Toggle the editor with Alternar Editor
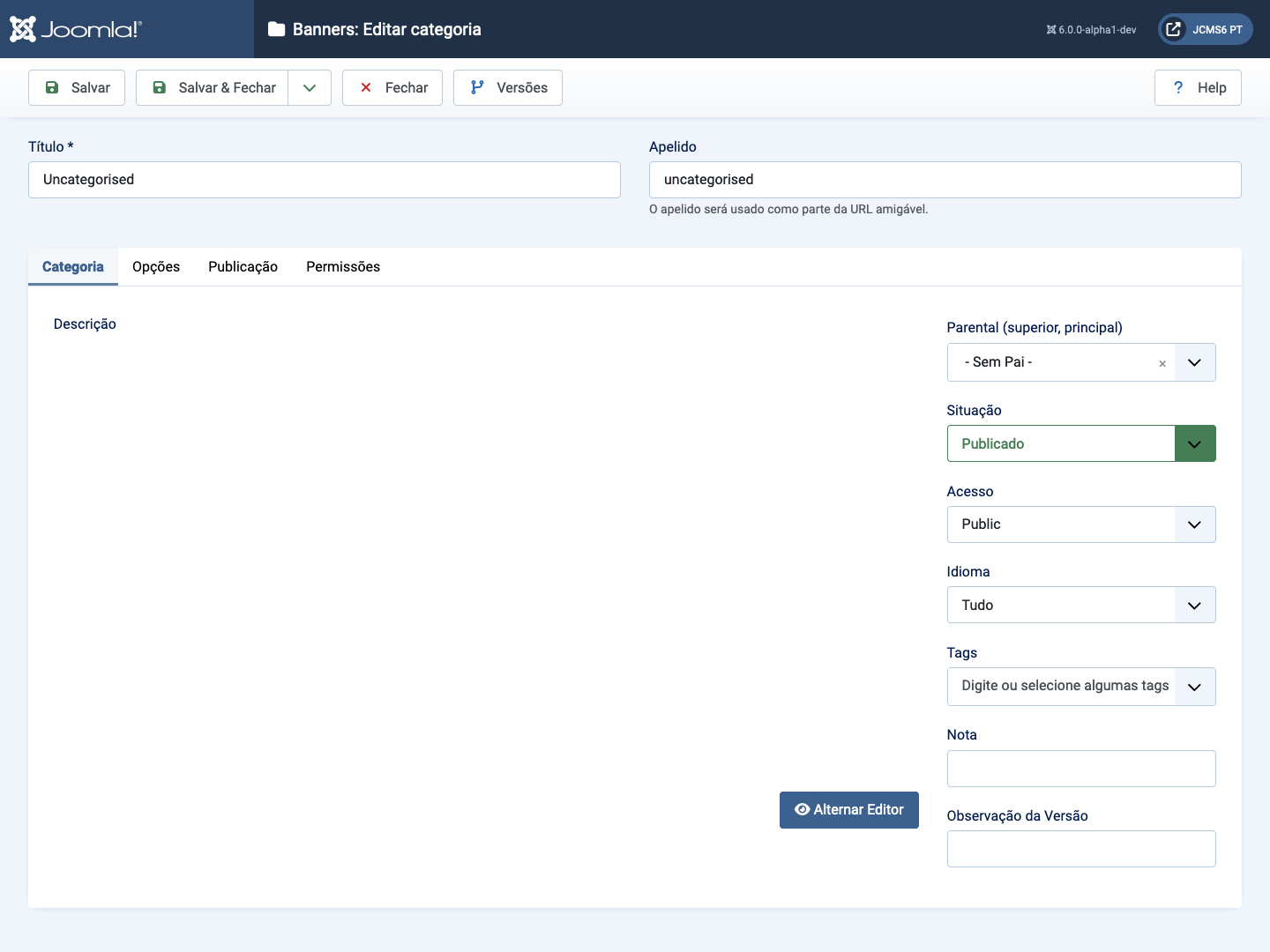This screenshot has height=952, width=1270. [x=848, y=809]
